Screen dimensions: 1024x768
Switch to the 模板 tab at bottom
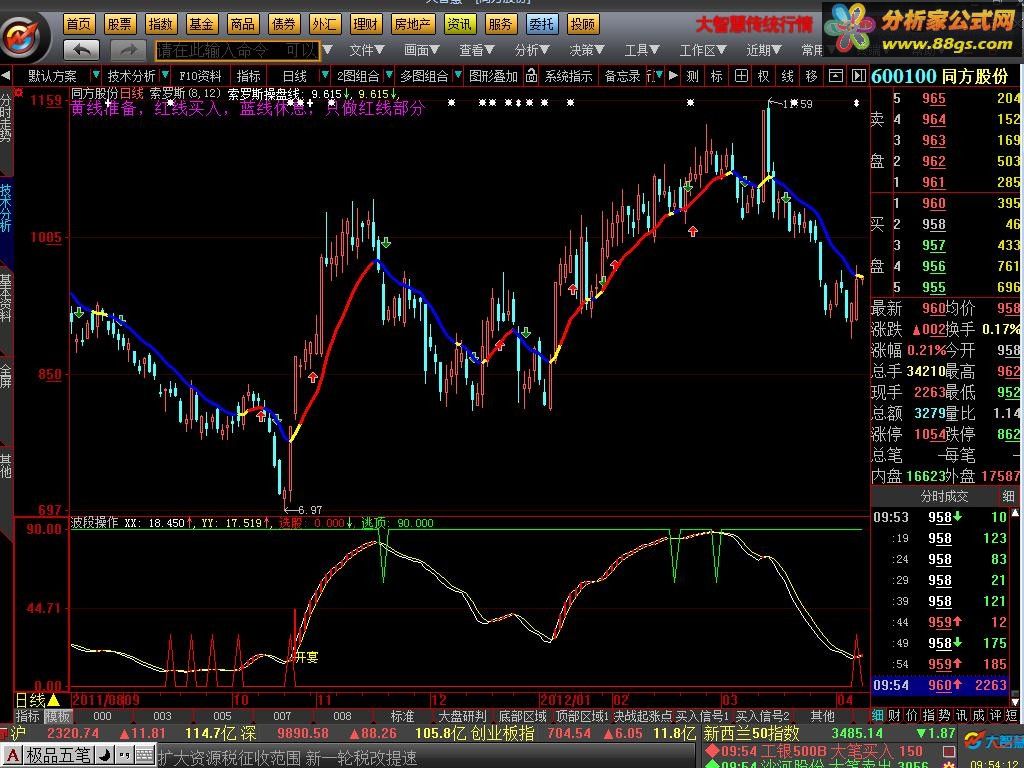[57, 716]
